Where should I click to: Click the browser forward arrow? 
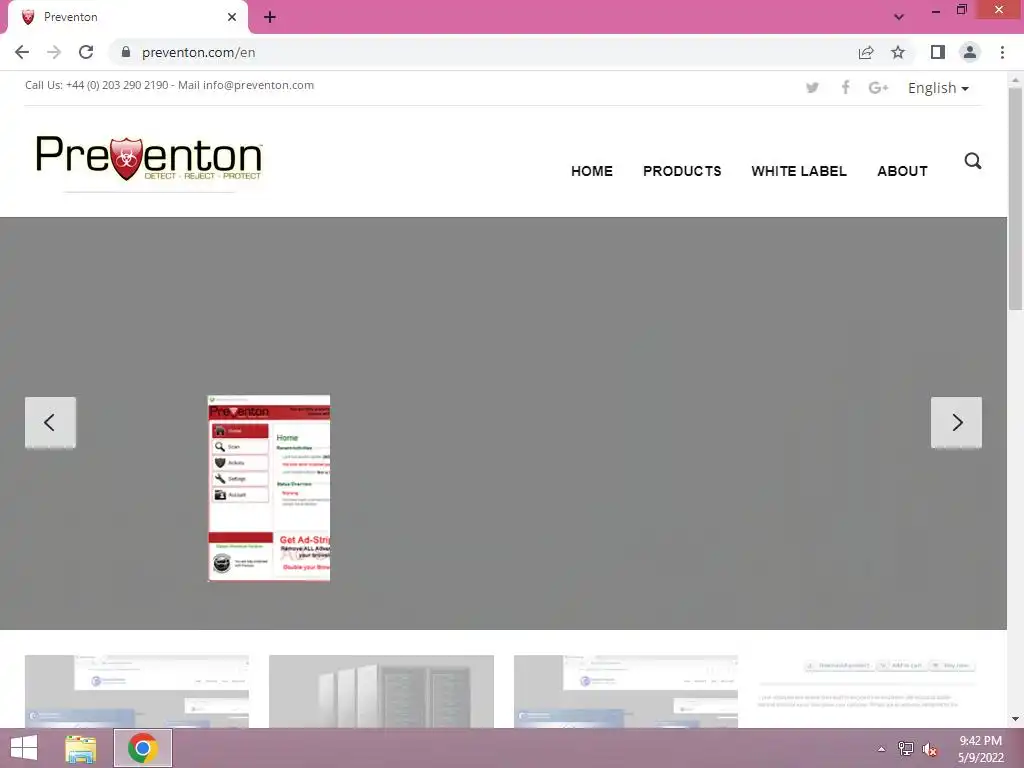54,52
